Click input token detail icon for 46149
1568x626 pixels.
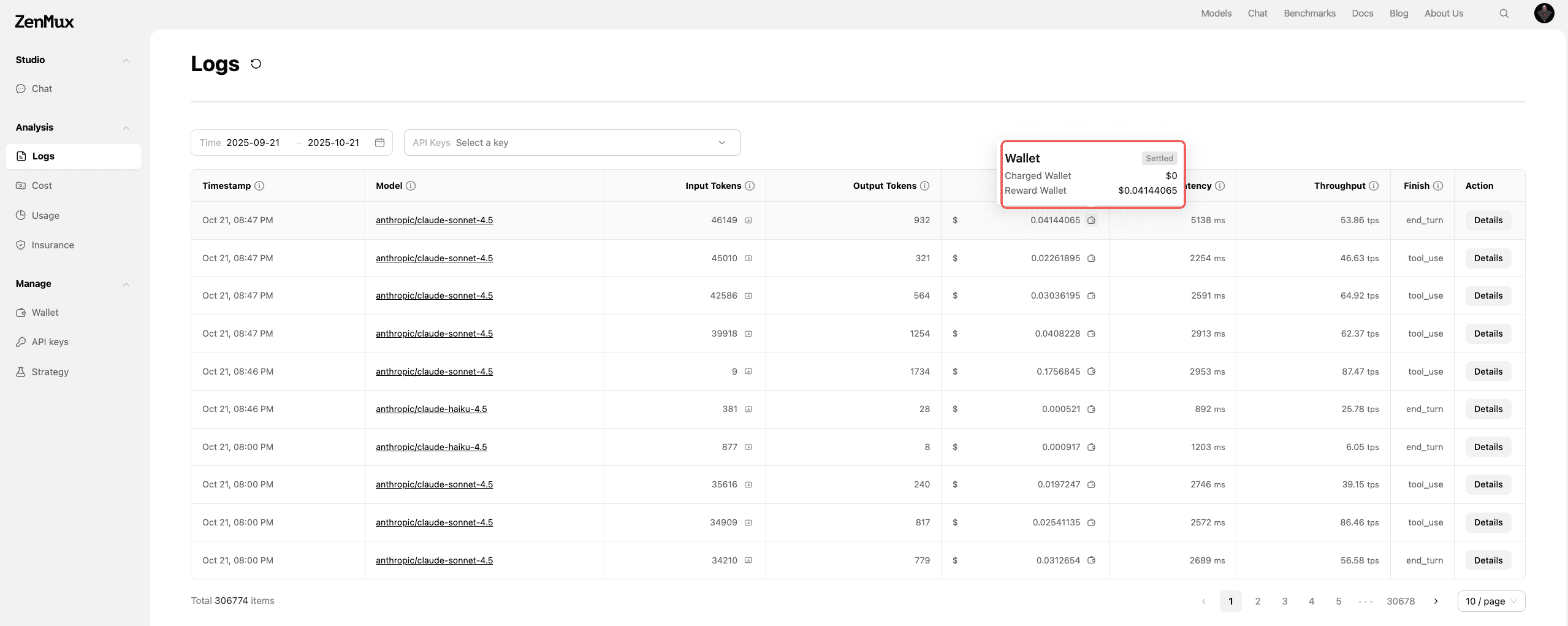point(748,221)
